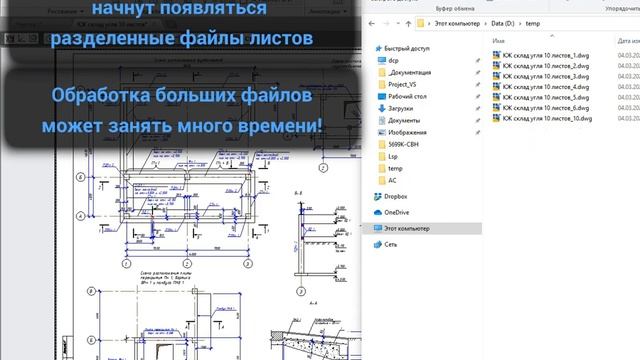640x360 pixels.
Task: Click axis bubble '1' below the upper plan
Action: tap(127, 264)
